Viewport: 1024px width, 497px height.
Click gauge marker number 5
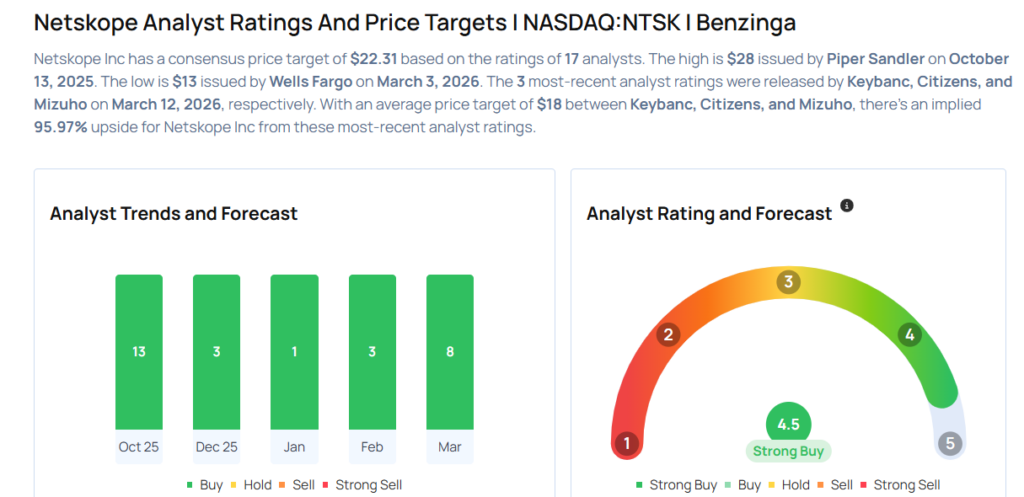point(950,443)
